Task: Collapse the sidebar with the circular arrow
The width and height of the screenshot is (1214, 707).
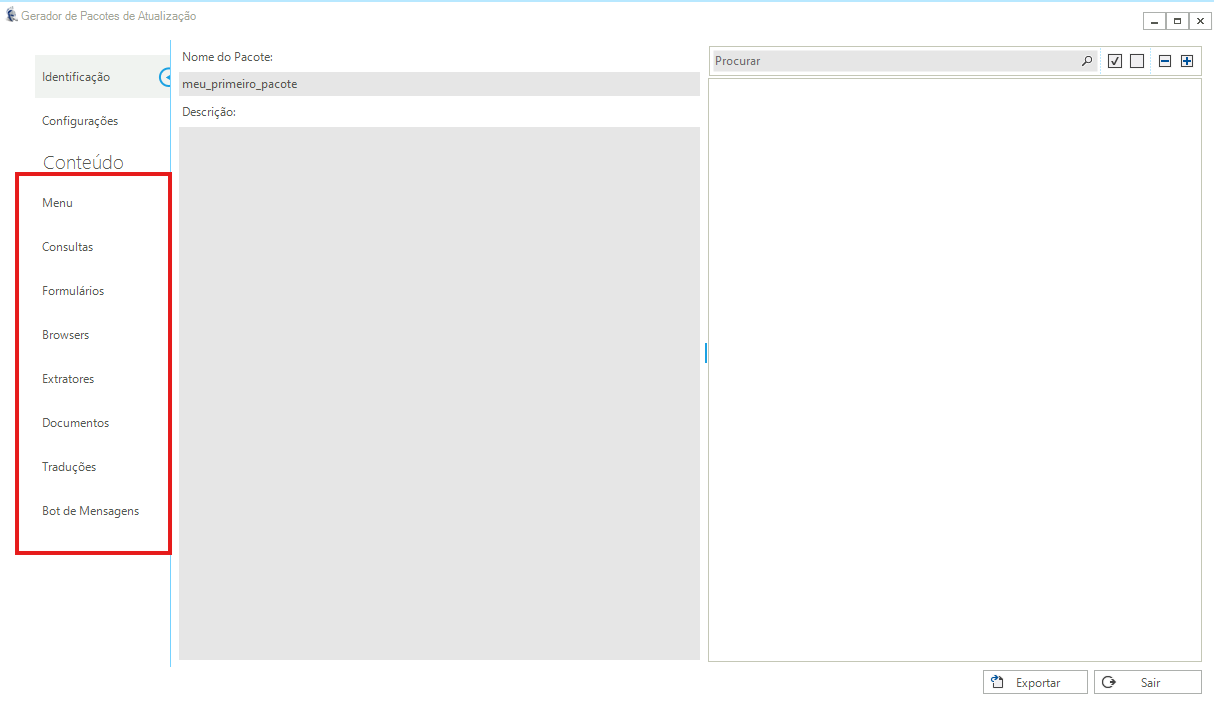Action: pos(166,77)
